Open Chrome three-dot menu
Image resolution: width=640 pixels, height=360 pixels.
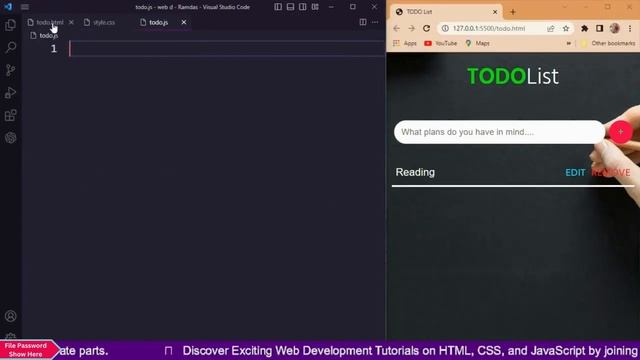click(630, 28)
